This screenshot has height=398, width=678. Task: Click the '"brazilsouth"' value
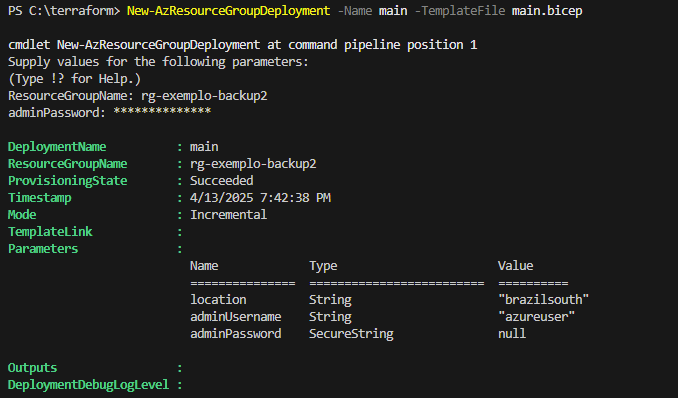pyautogui.click(x=543, y=299)
